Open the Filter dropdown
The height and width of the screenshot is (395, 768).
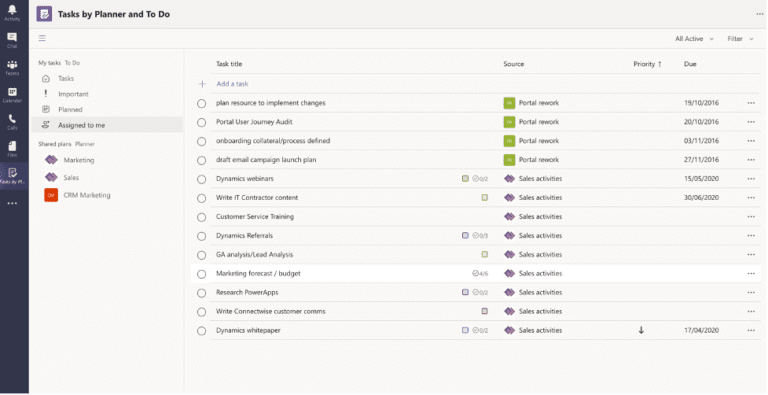(x=740, y=39)
